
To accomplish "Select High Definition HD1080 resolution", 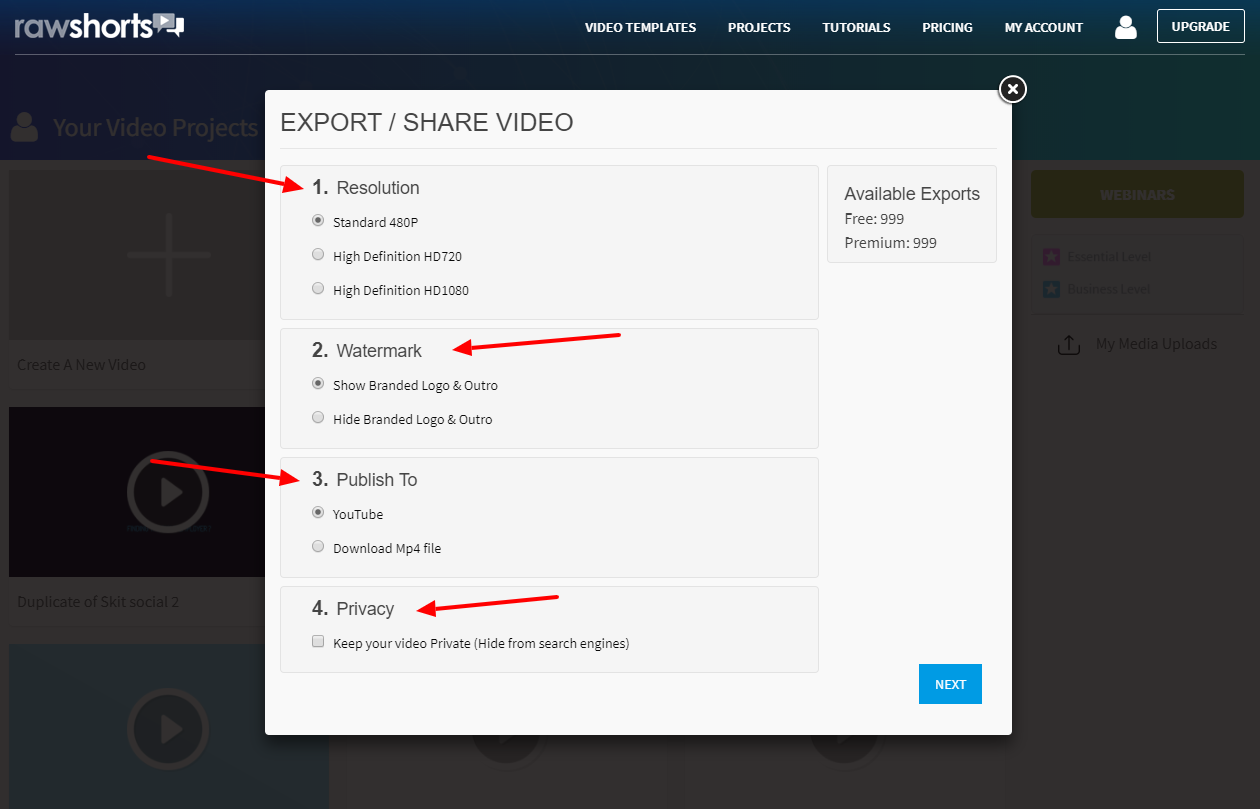I will pyautogui.click(x=318, y=289).
